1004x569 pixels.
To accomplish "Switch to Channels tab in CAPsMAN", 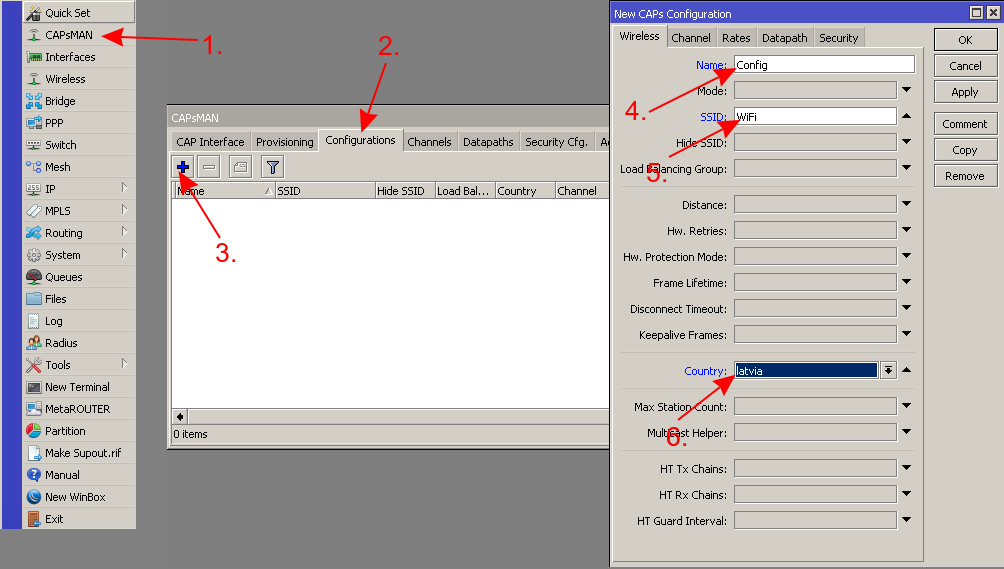I will click(429, 142).
